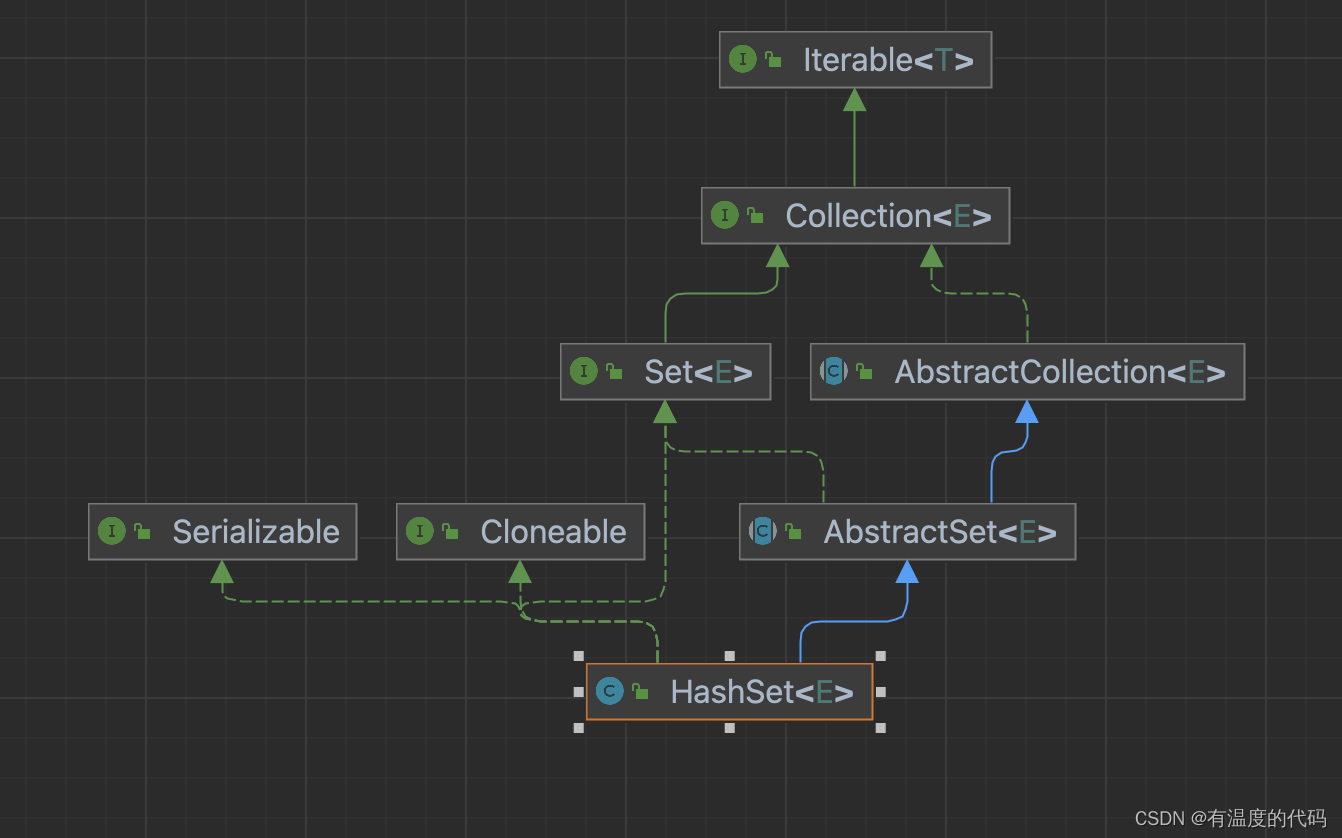Click the public lock icon on Cloneable
The width and height of the screenshot is (1342, 838).
pos(450,532)
